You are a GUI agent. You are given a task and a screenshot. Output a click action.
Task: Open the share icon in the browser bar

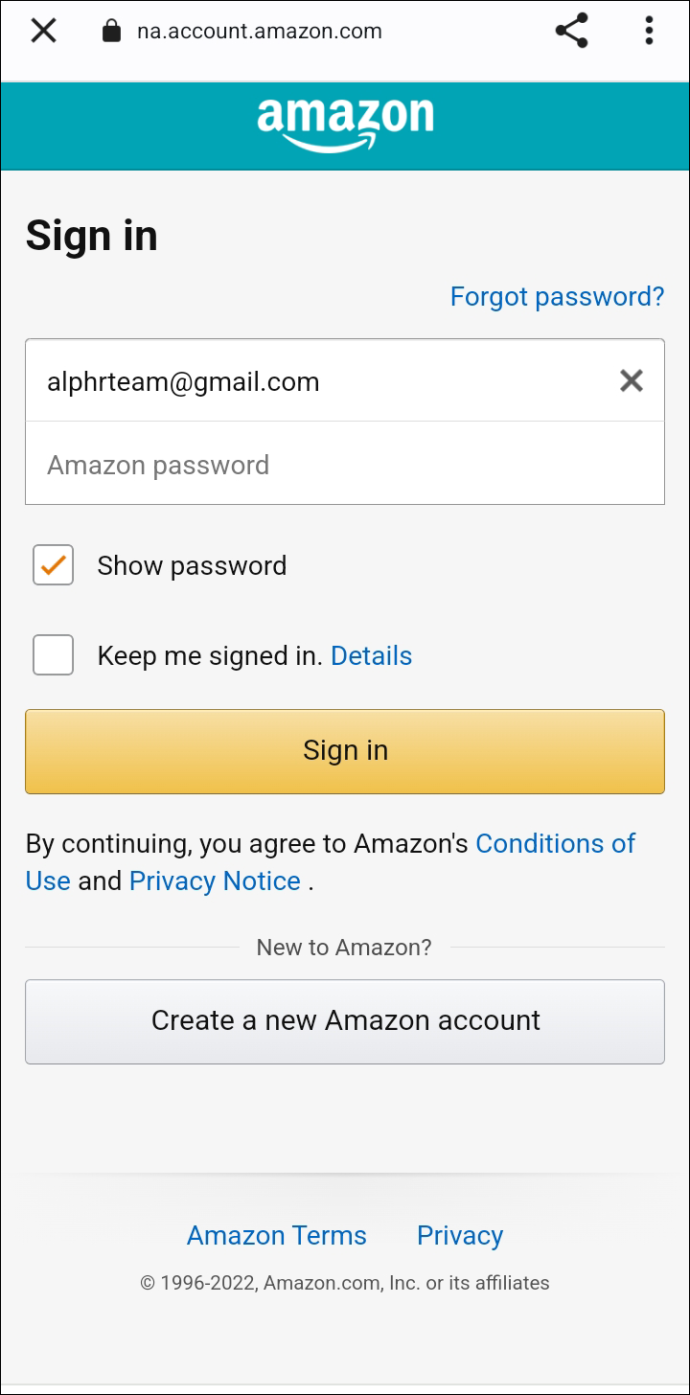point(572,31)
